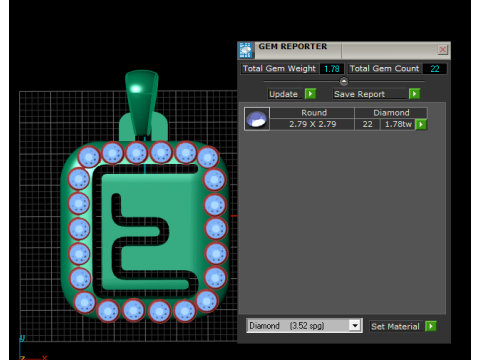The image size is (480, 360).
Task: Collapse the panel using the circular arrow handle
Action: (x=344, y=81)
